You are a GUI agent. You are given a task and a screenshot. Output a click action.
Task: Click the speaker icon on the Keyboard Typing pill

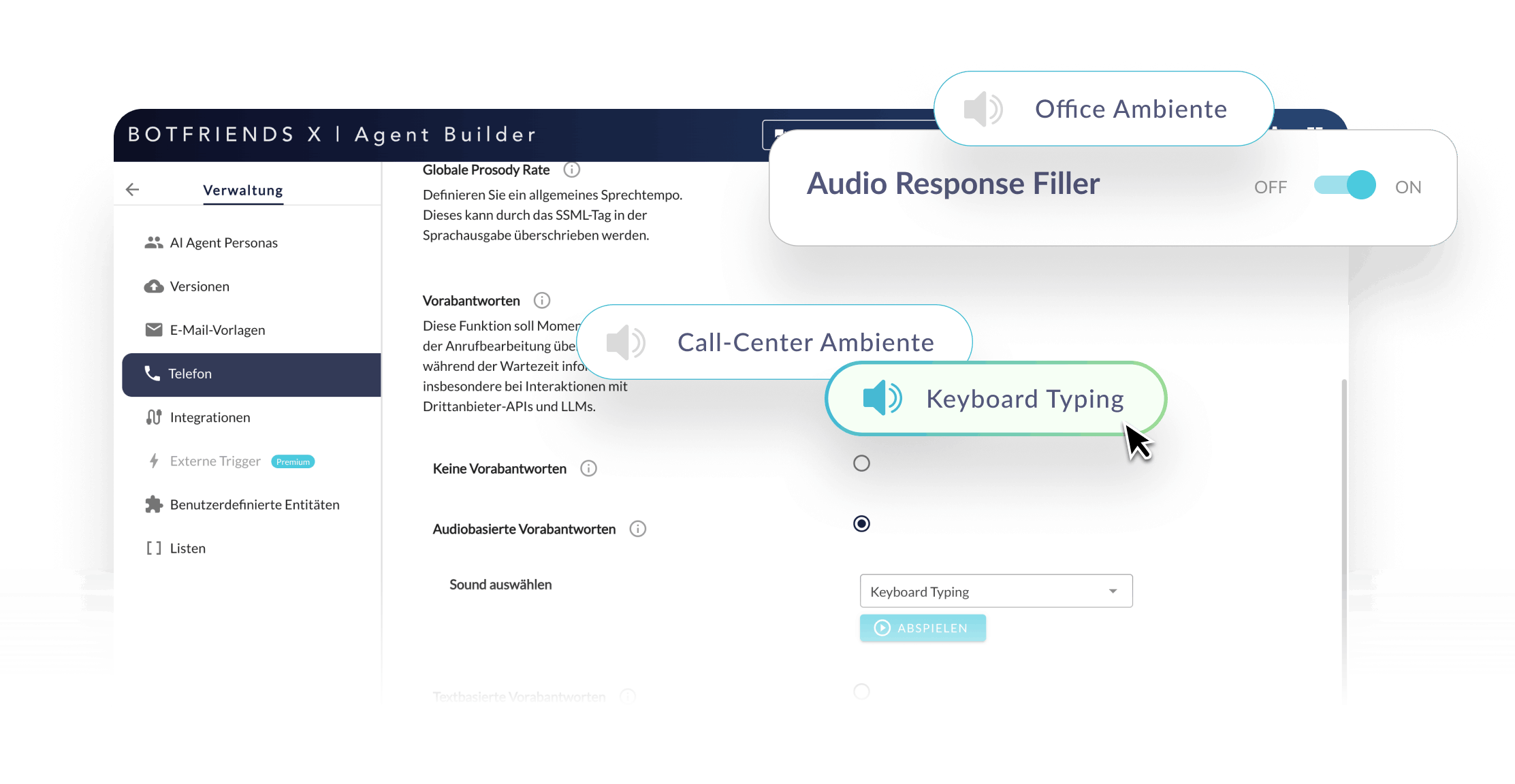point(880,399)
